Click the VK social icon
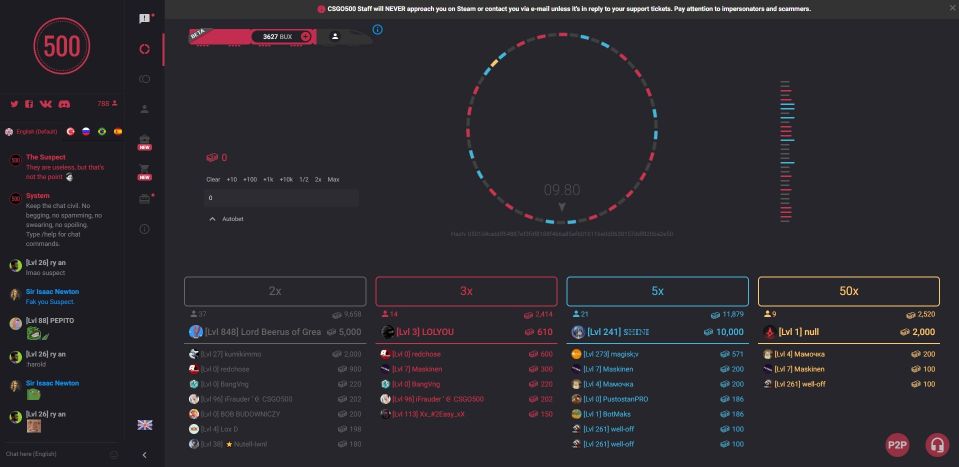The height and width of the screenshot is (467, 959). (46, 104)
